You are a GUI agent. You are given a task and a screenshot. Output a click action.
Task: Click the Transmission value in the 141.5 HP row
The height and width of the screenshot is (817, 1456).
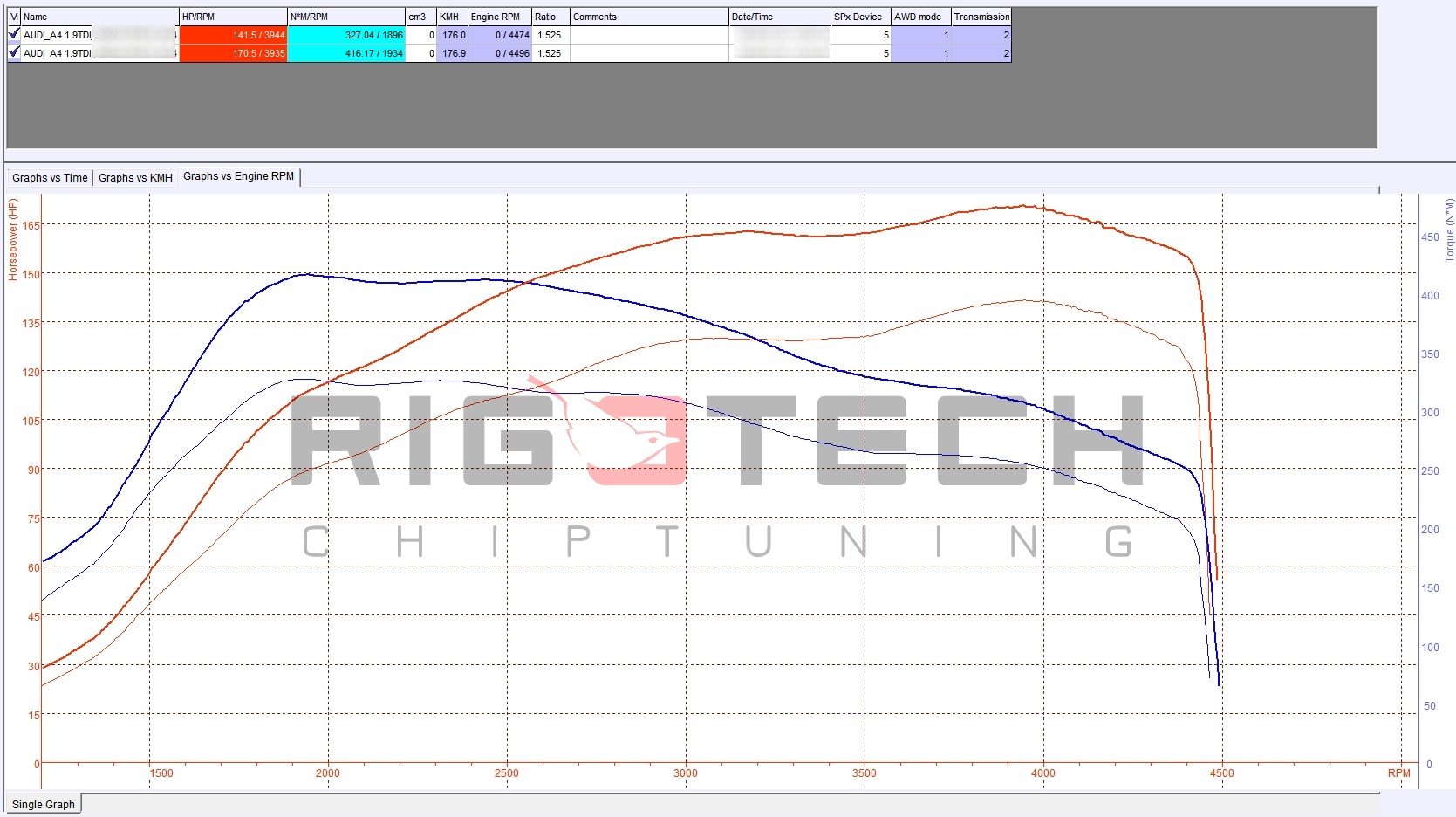point(981,35)
